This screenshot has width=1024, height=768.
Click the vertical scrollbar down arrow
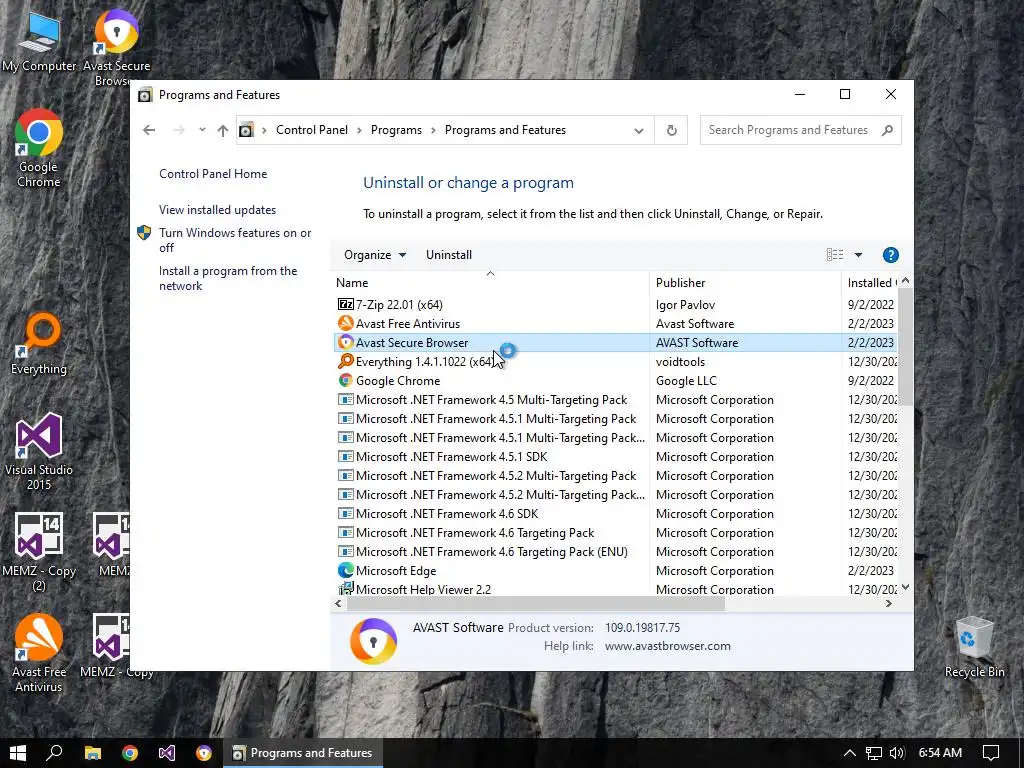(905, 587)
